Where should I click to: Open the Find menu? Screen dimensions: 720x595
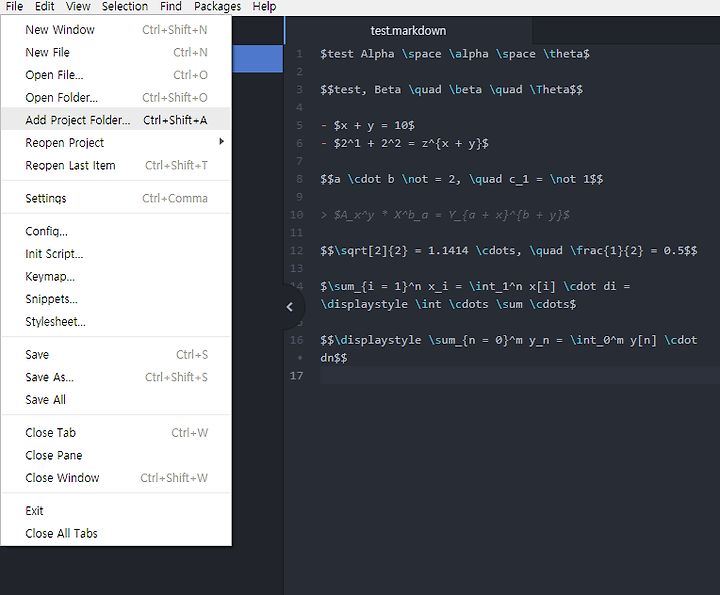pyautogui.click(x=171, y=6)
